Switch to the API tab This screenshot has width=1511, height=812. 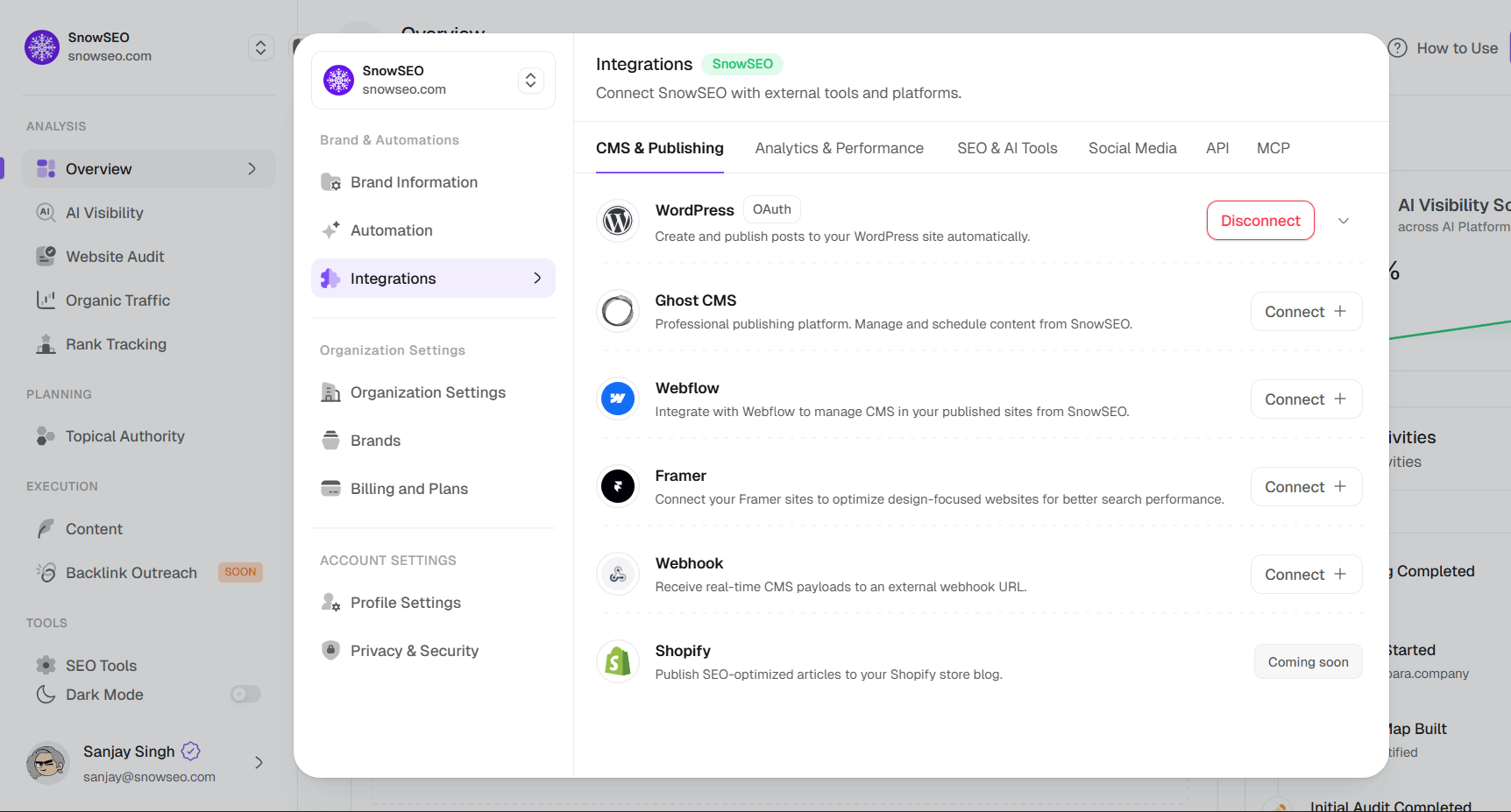[1217, 148]
